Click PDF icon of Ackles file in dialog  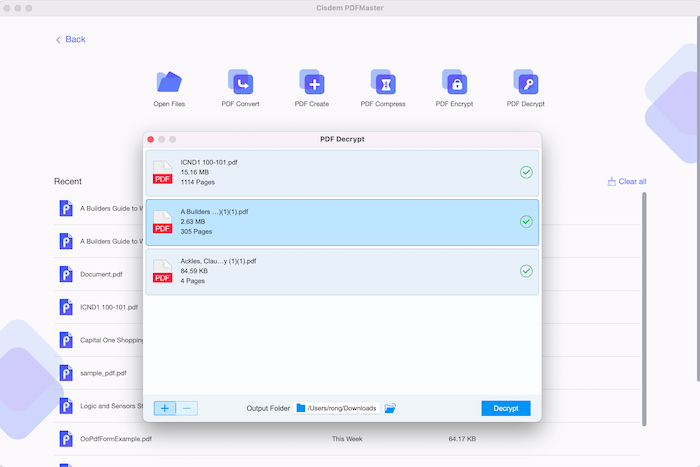click(162, 271)
